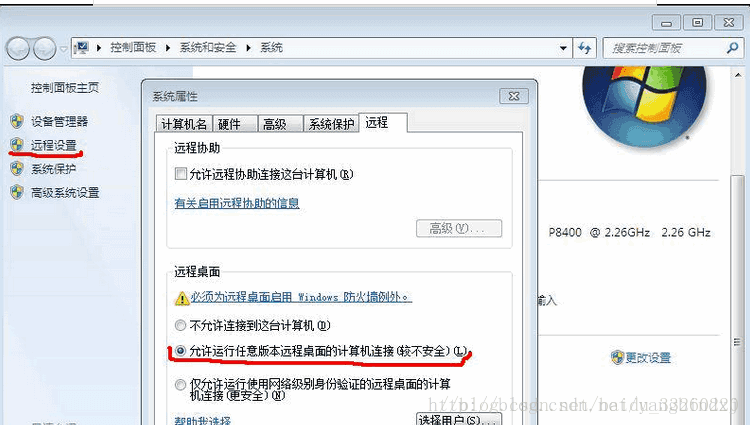Image resolution: width=750 pixels, height=425 pixels.
Task: Switch to the 计算机名 tab
Action: click(x=184, y=124)
